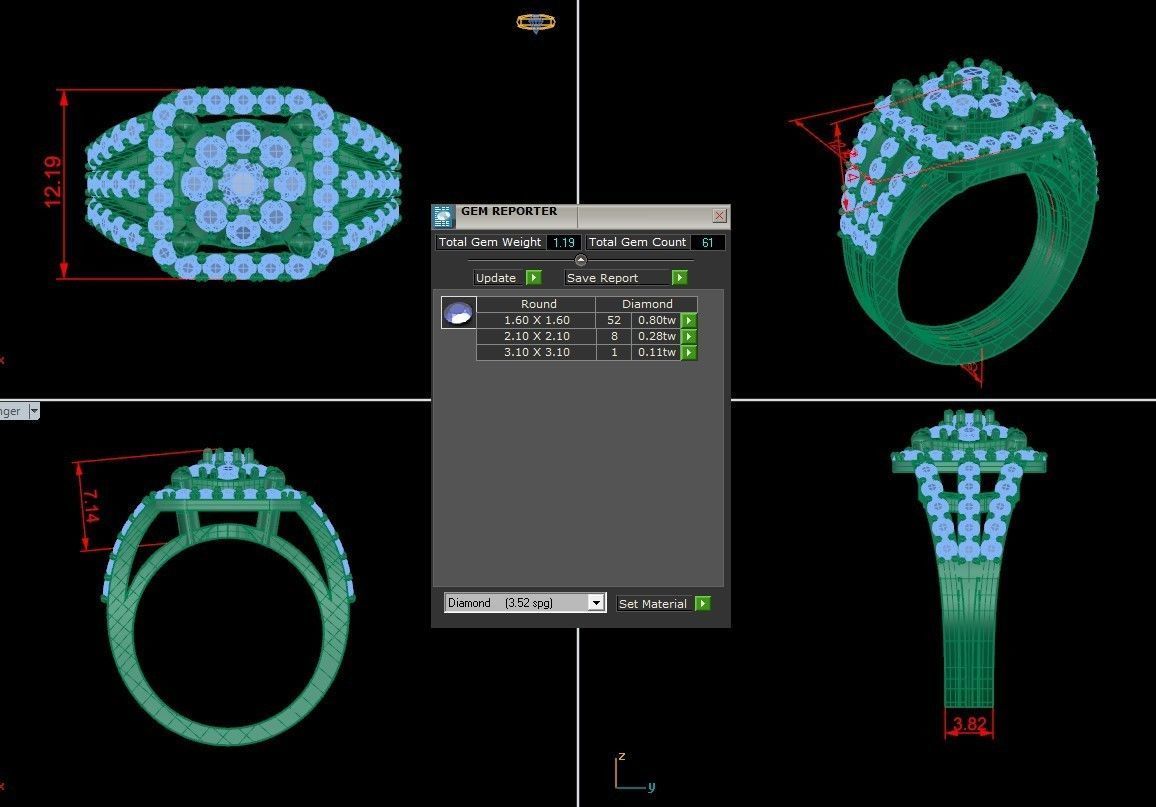Select the 3.10 X 3.10 size cell
1156x807 pixels.
[536, 352]
